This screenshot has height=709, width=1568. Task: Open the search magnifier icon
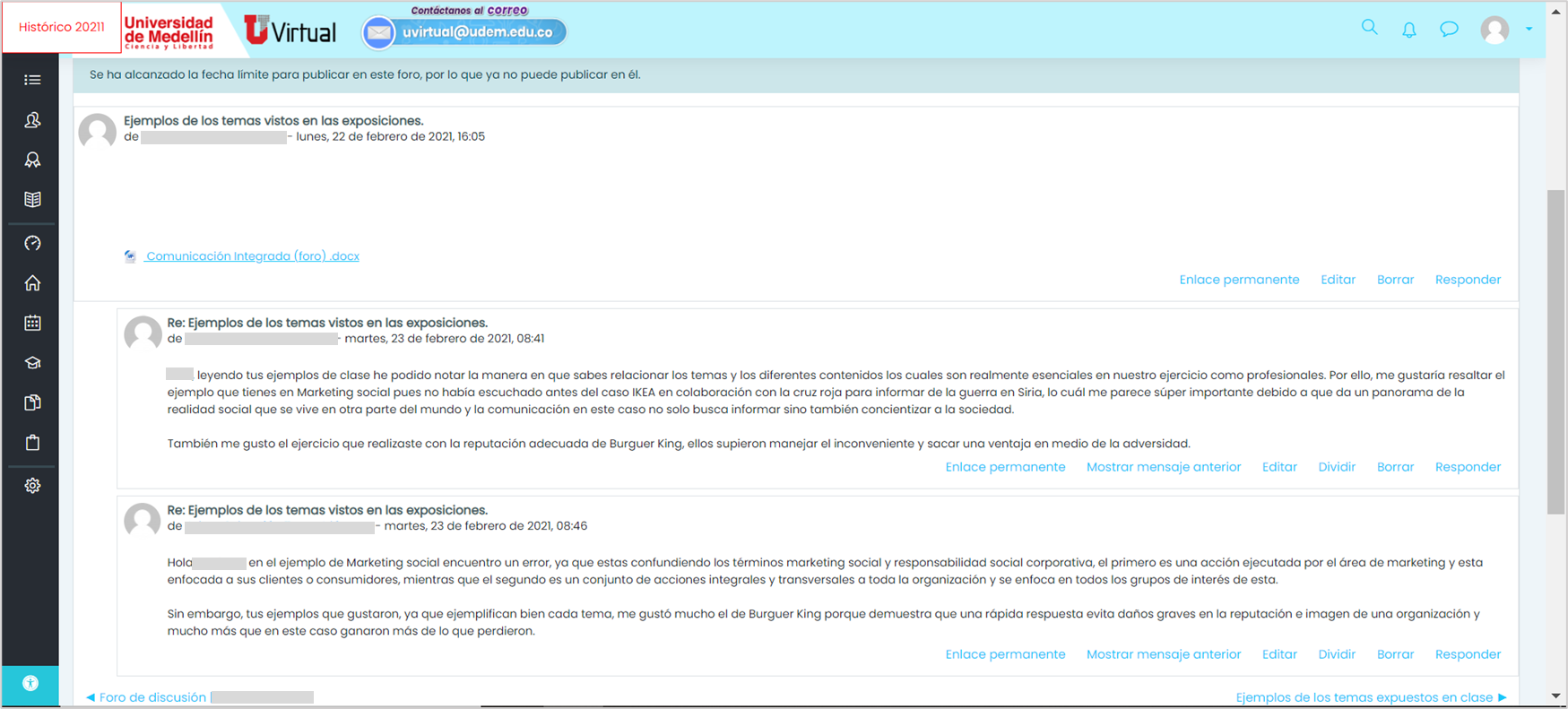[x=1369, y=28]
